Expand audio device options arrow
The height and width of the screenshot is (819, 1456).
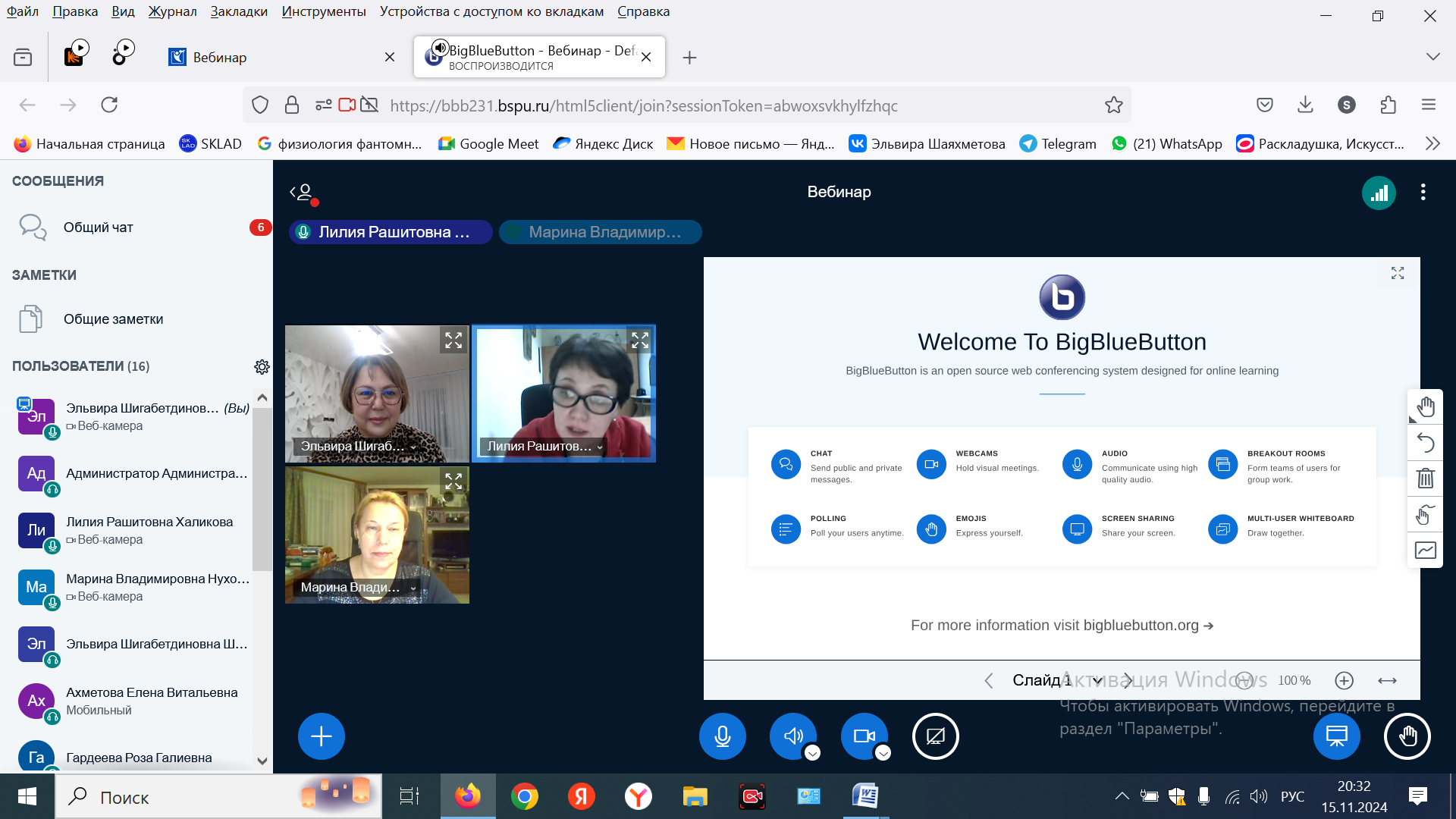812,753
